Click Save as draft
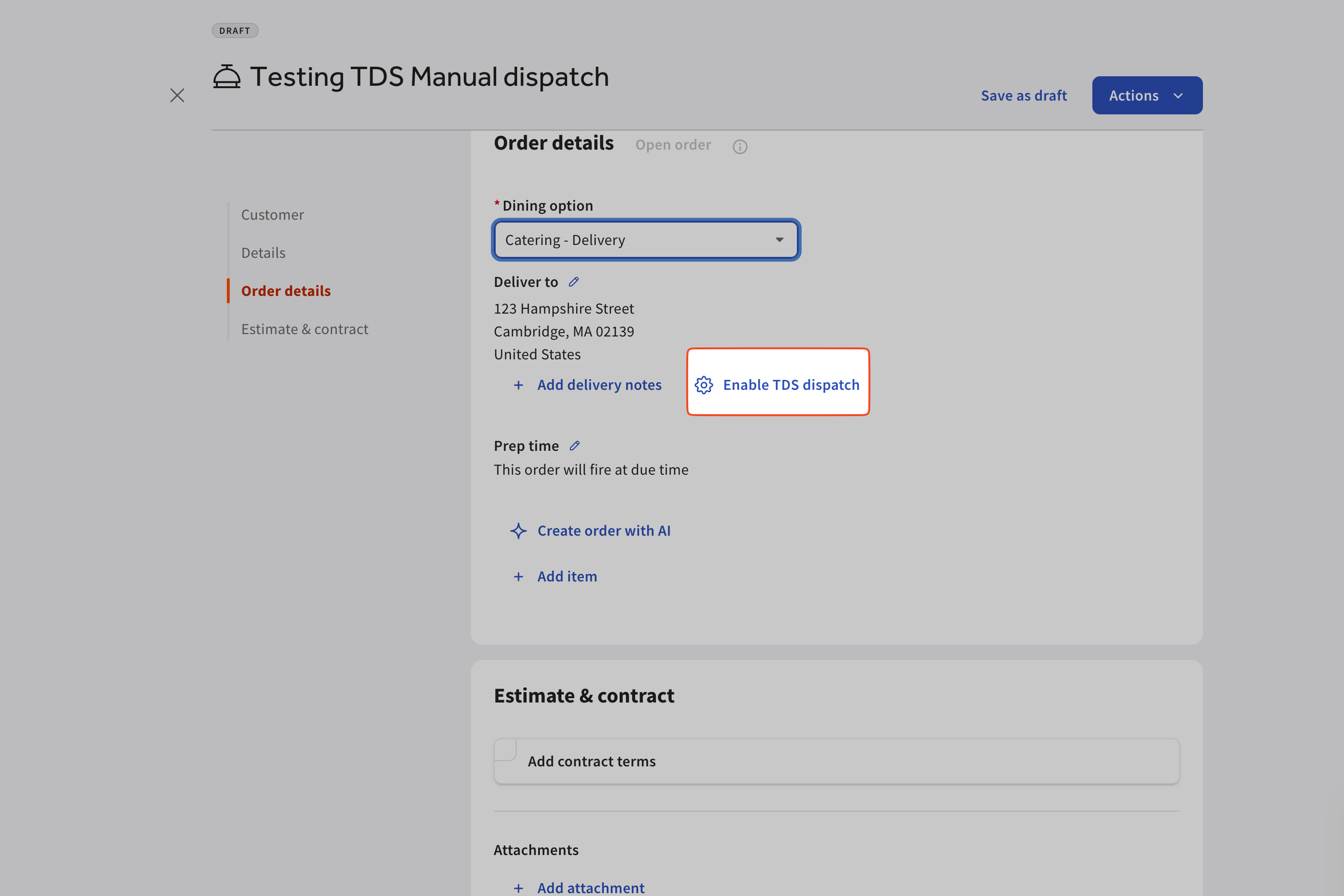Screen dimensions: 1344x896 point(1023,95)
